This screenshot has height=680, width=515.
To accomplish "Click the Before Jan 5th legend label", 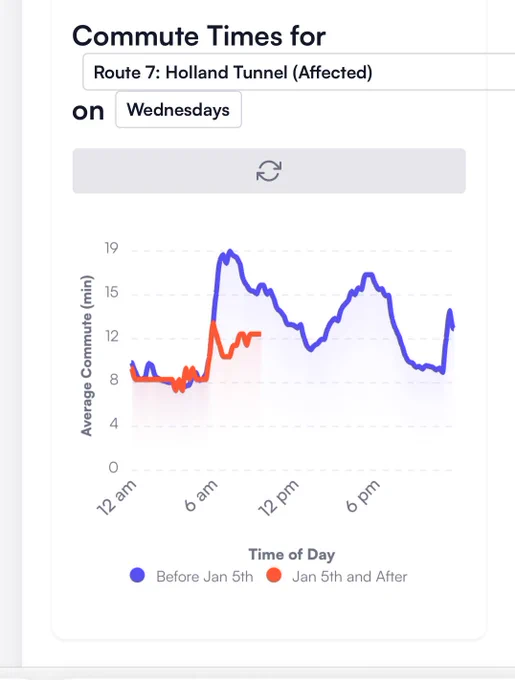I will 205,576.
